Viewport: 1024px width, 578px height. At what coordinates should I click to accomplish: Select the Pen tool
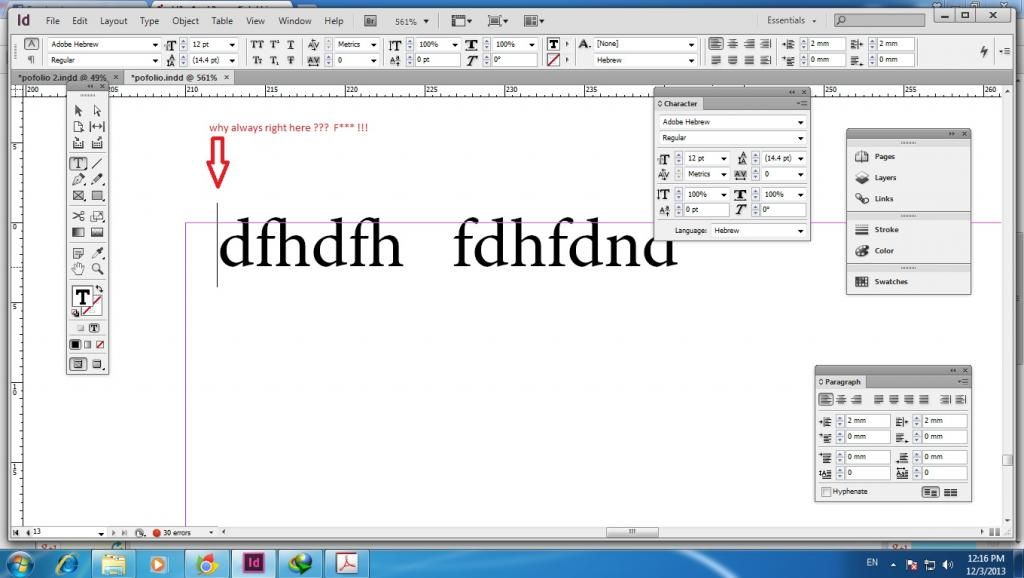[78, 180]
